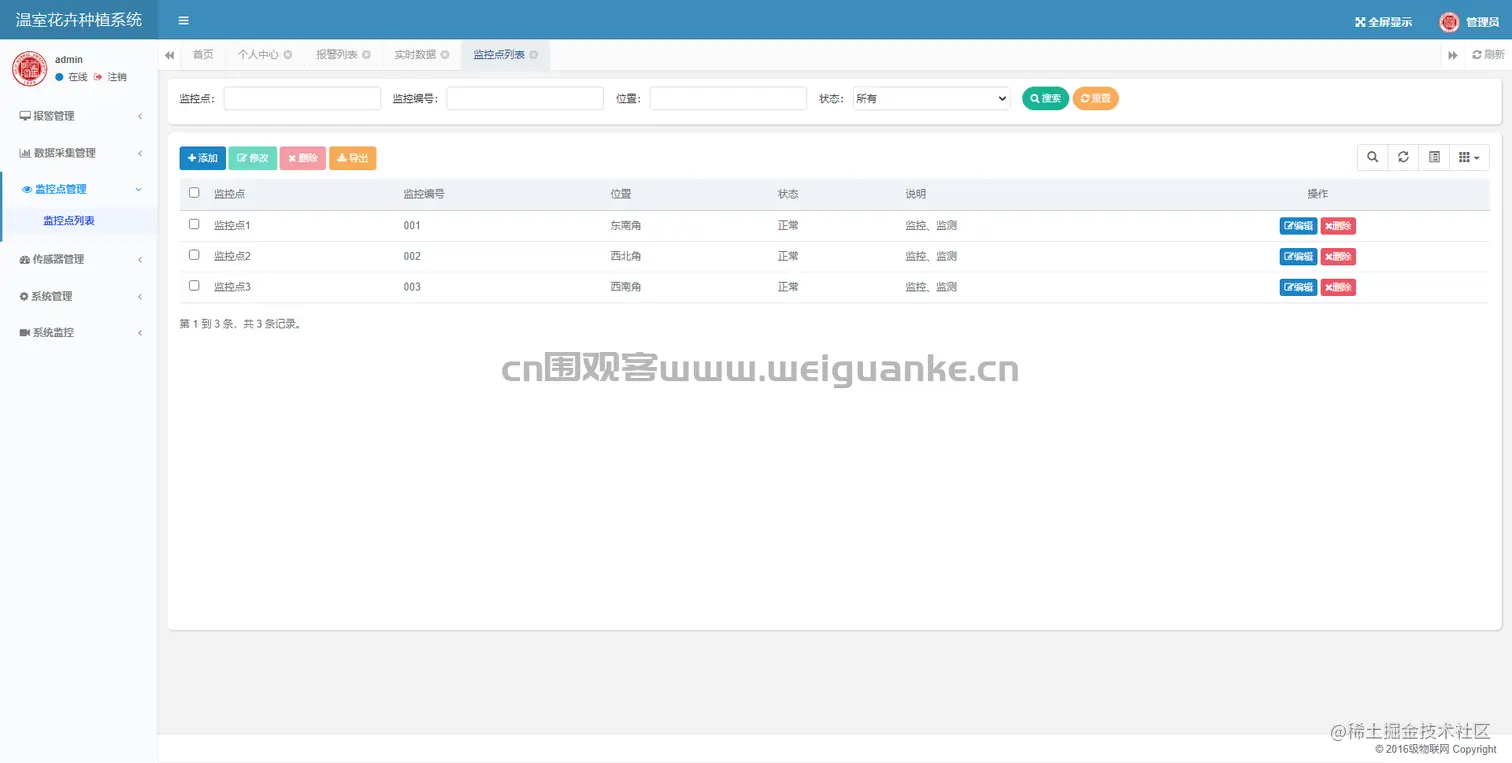Screen dimensions: 1512x763
Task: Toggle the sidebar hamburger menu icon
Action: 183,20
